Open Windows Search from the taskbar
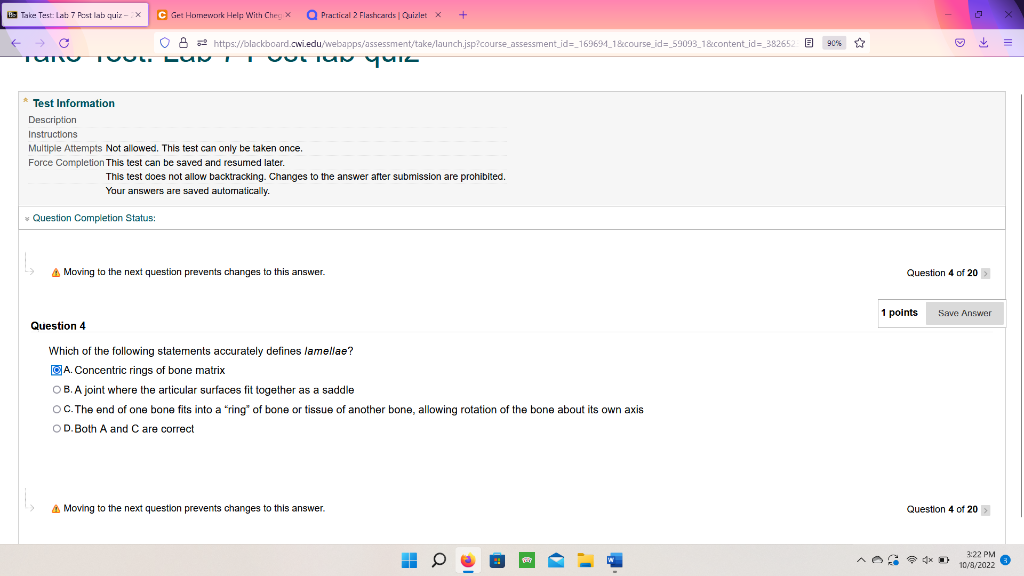This screenshot has width=1024, height=576. coord(439,560)
